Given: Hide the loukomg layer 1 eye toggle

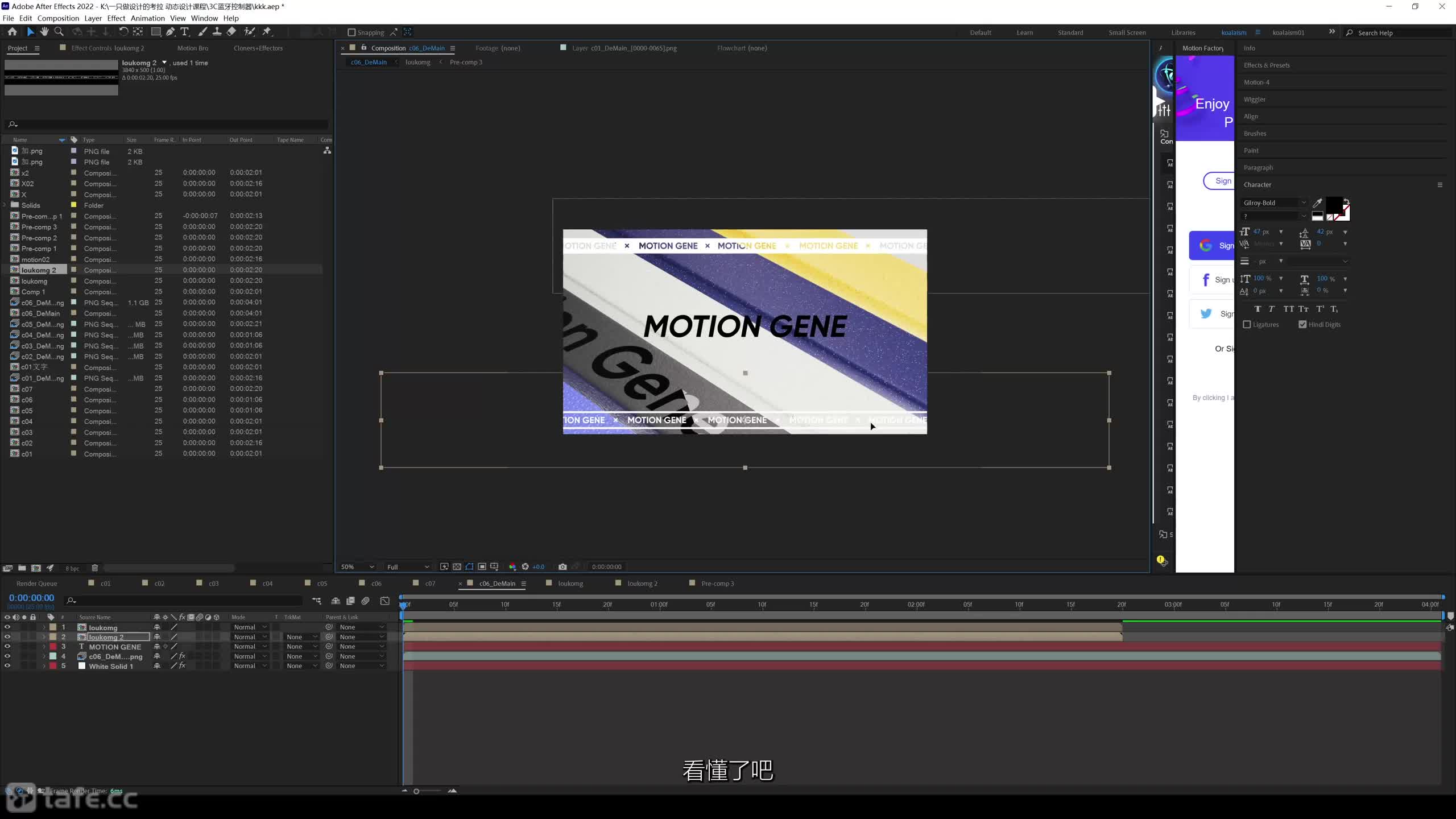Looking at the screenshot, I should pyautogui.click(x=7, y=627).
